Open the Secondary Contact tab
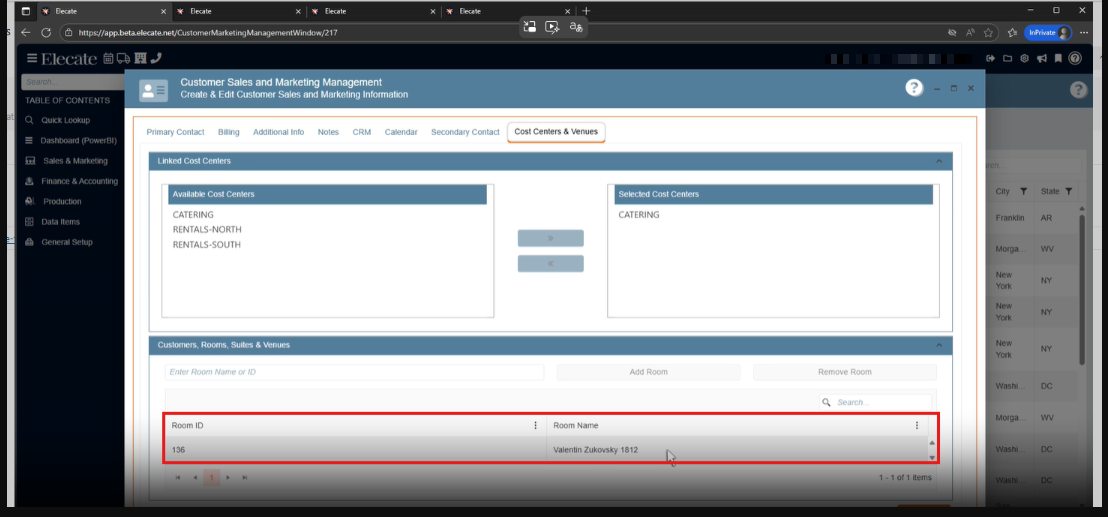Image resolution: width=1108 pixels, height=517 pixels. [x=465, y=132]
